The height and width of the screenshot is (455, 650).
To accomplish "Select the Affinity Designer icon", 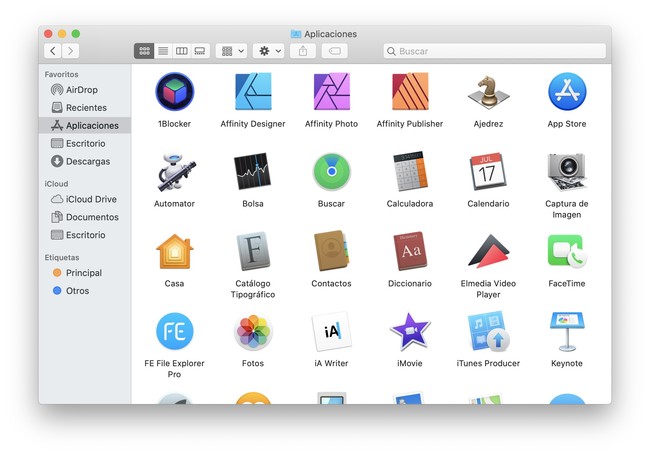I will click(x=253, y=92).
